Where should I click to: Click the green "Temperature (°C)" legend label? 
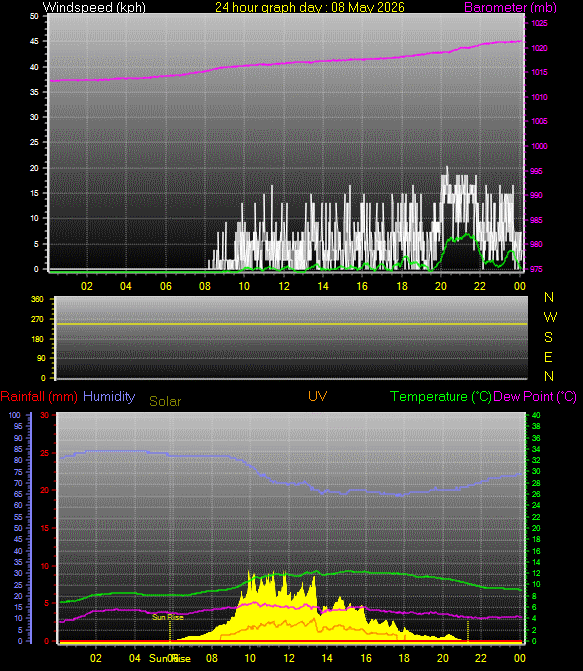(x=441, y=397)
